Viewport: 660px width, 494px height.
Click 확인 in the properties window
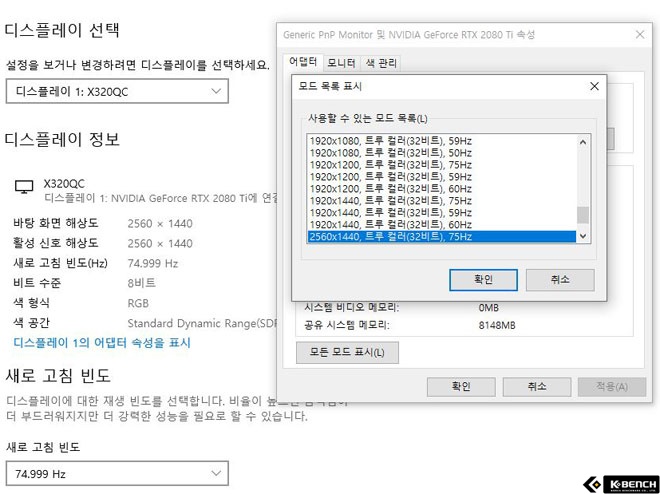[461, 387]
